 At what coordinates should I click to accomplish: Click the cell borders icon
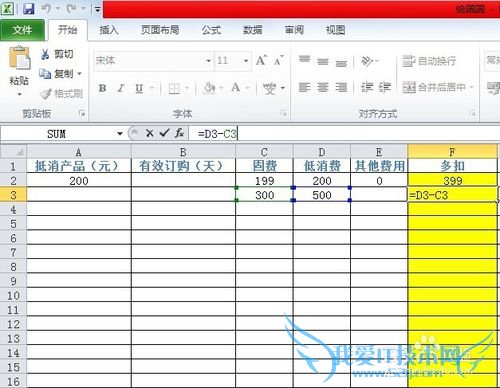point(174,89)
